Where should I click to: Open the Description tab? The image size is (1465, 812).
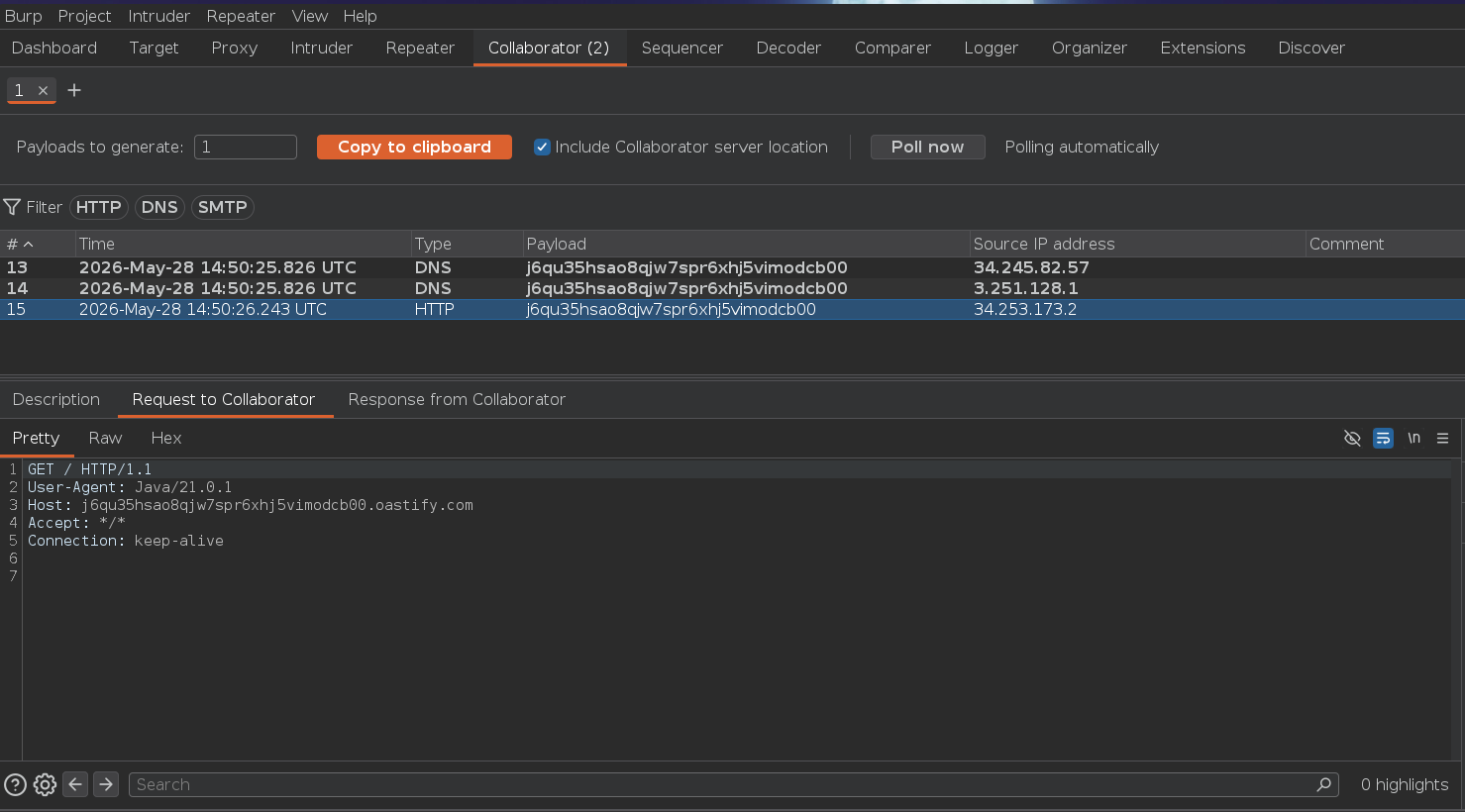coord(56,399)
